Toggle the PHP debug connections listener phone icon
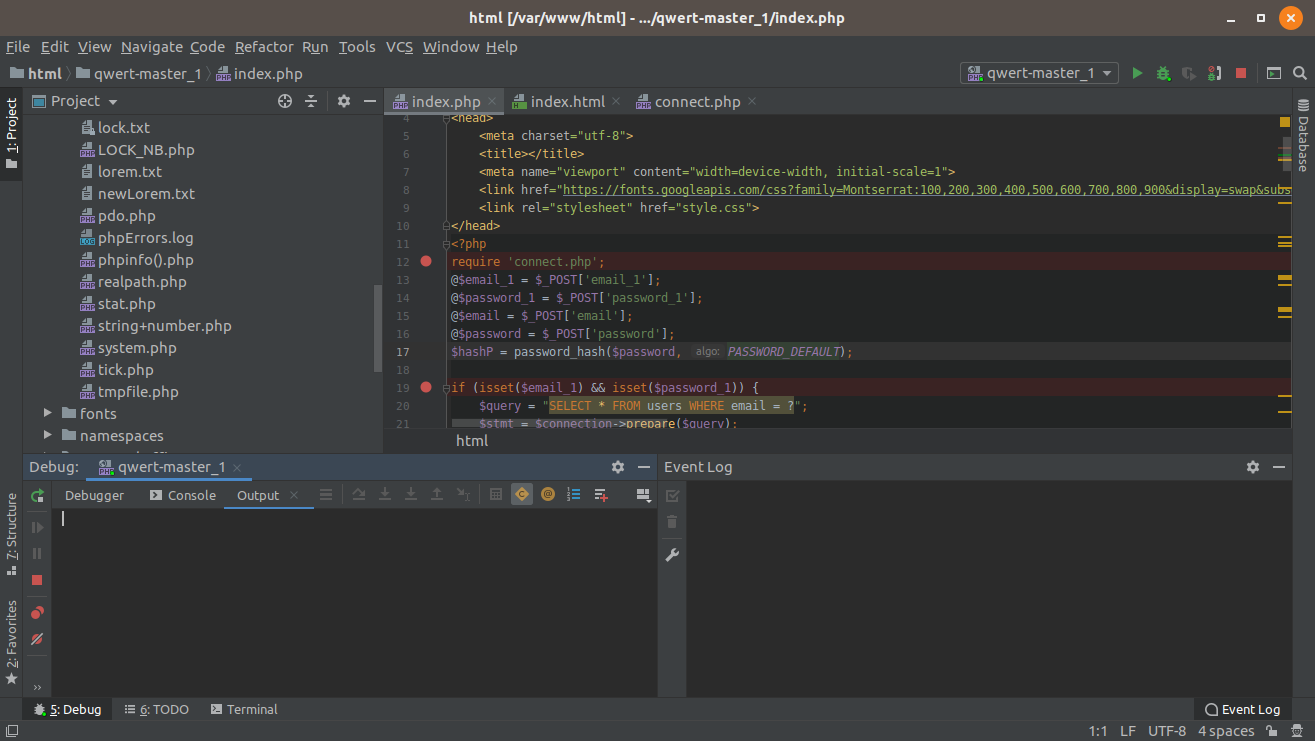 pyautogui.click(x=1214, y=73)
